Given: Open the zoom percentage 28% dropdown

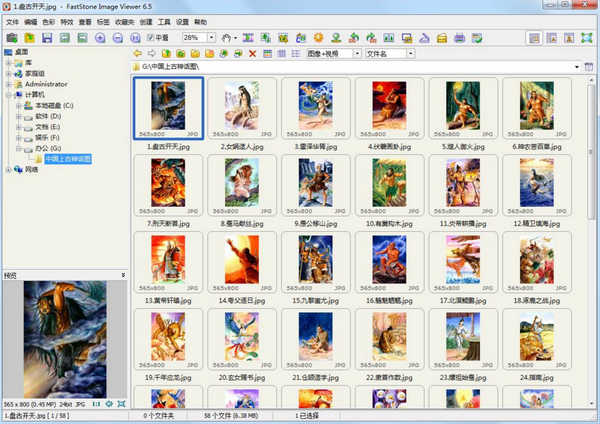Looking at the screenshot, I should [x=211, y=38].
